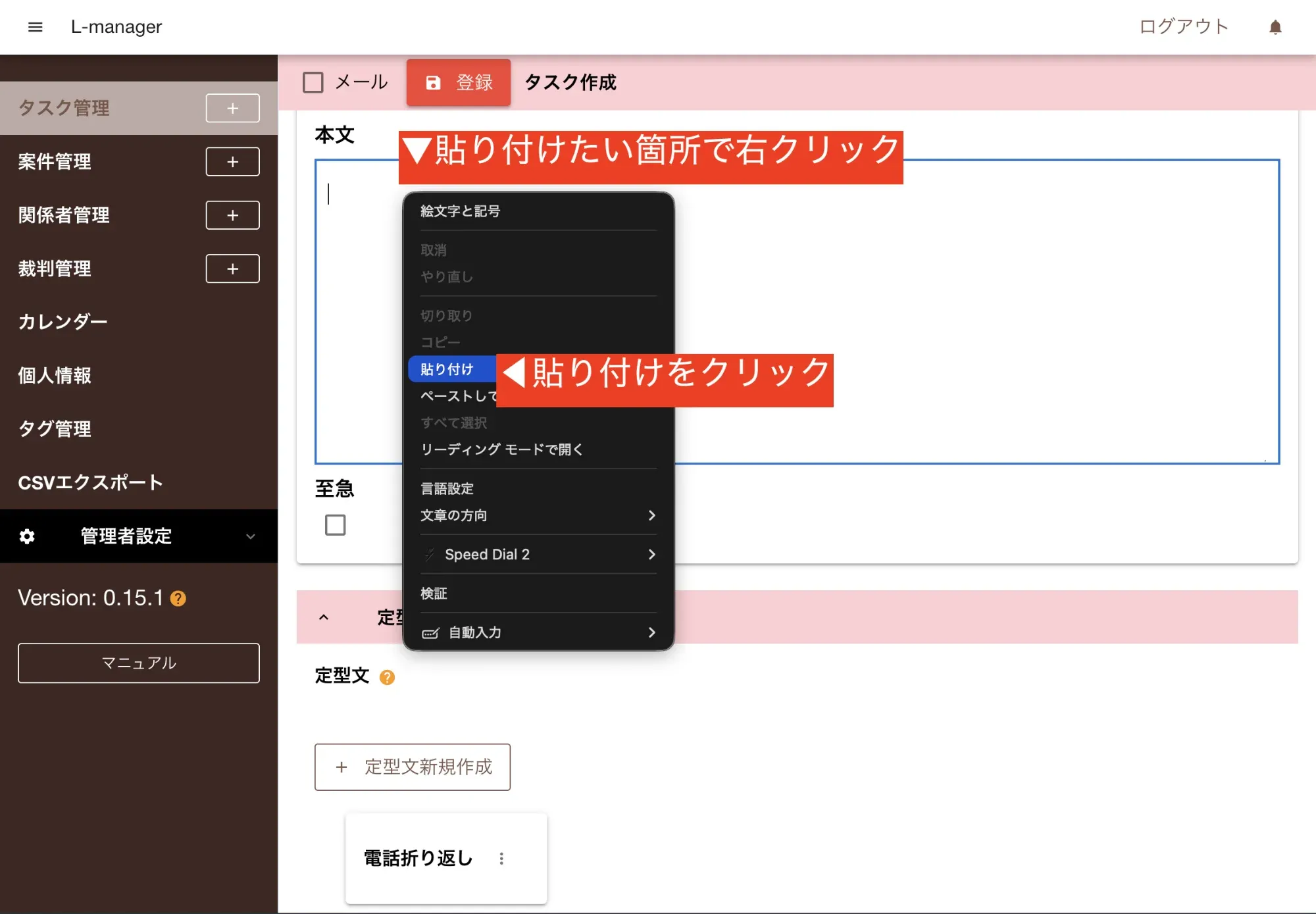Click the 定型文新規作成 button
1316x914 pixels.
click(413, 767)
